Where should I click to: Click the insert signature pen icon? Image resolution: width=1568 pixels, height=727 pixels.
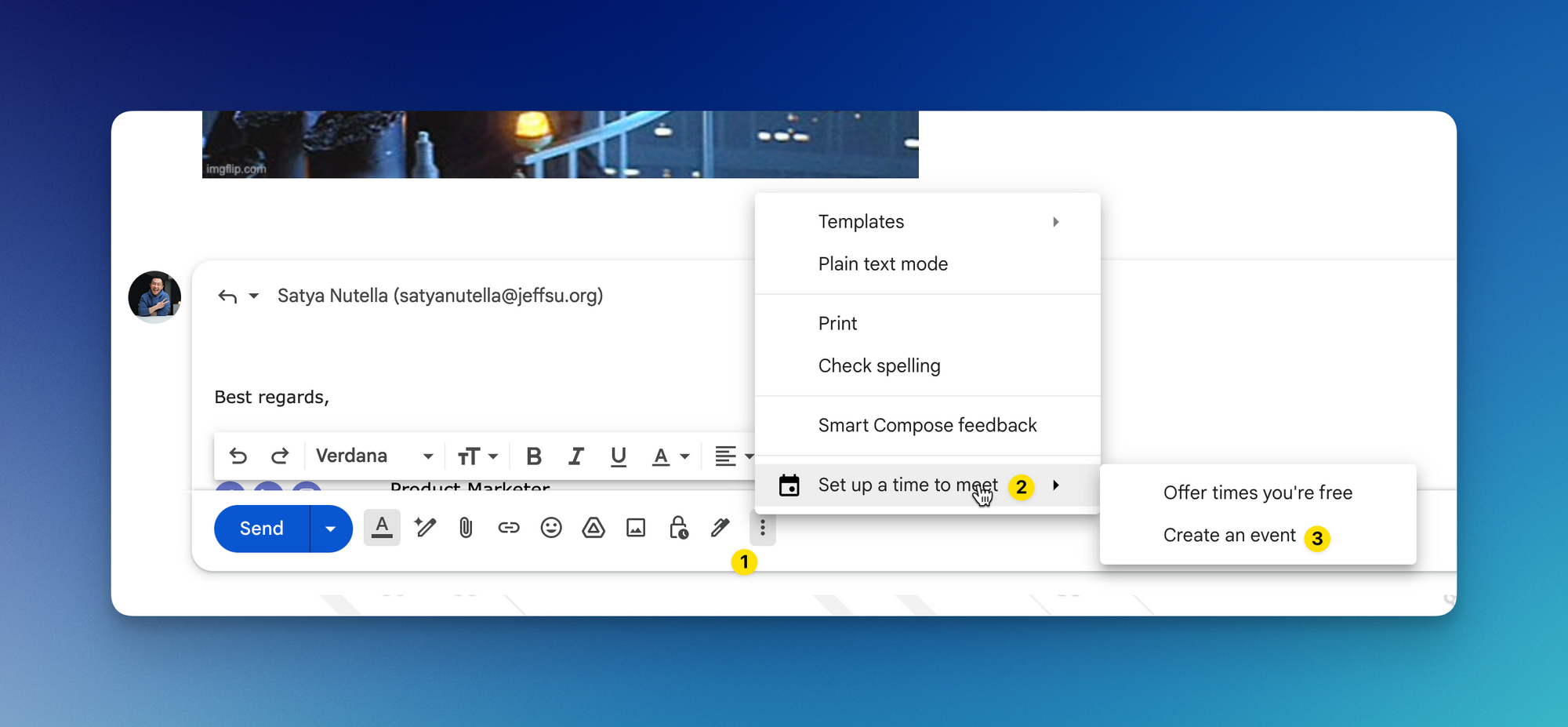720,529
